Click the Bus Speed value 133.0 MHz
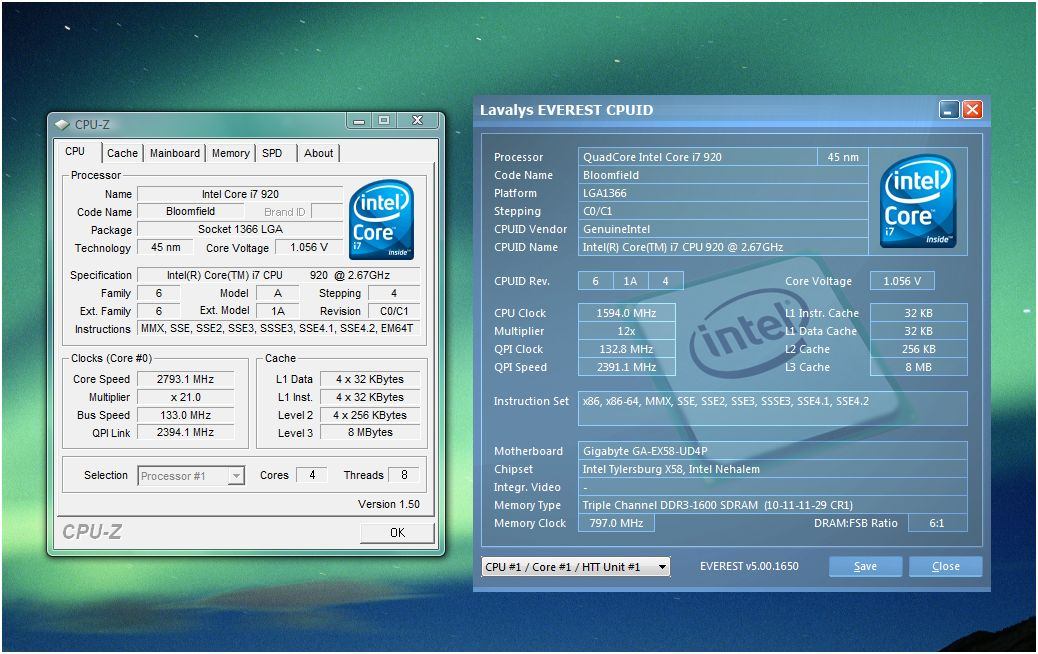1038x654 pixels. (x=185, y=415)
